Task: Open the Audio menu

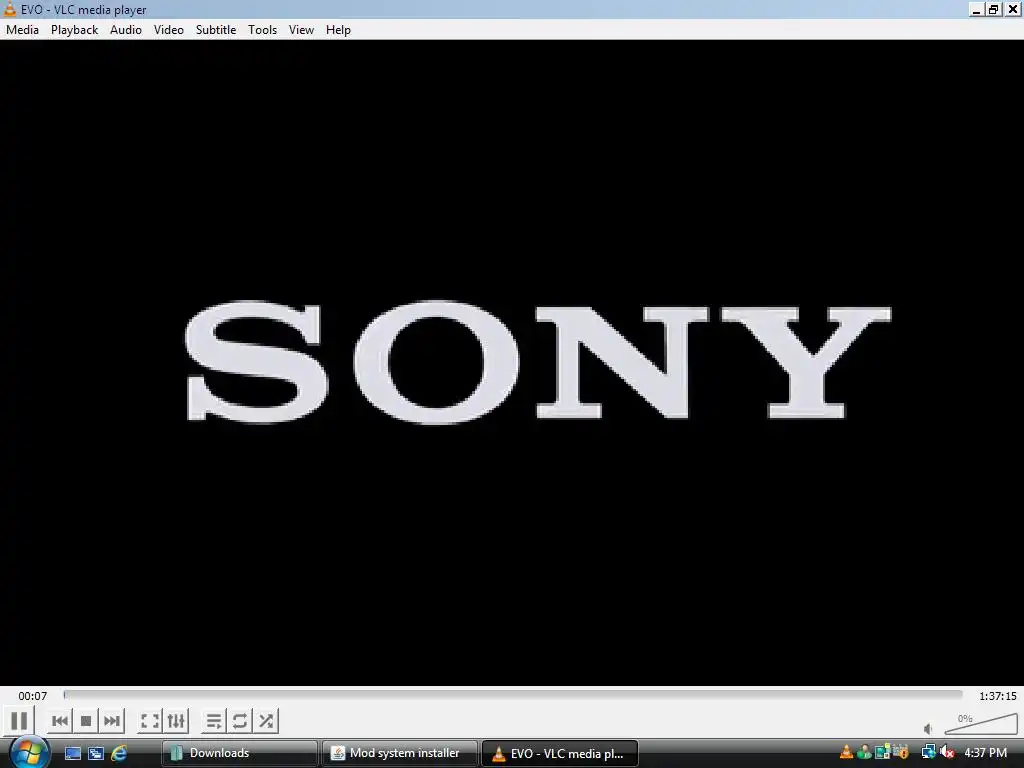Action: point(126,30)
